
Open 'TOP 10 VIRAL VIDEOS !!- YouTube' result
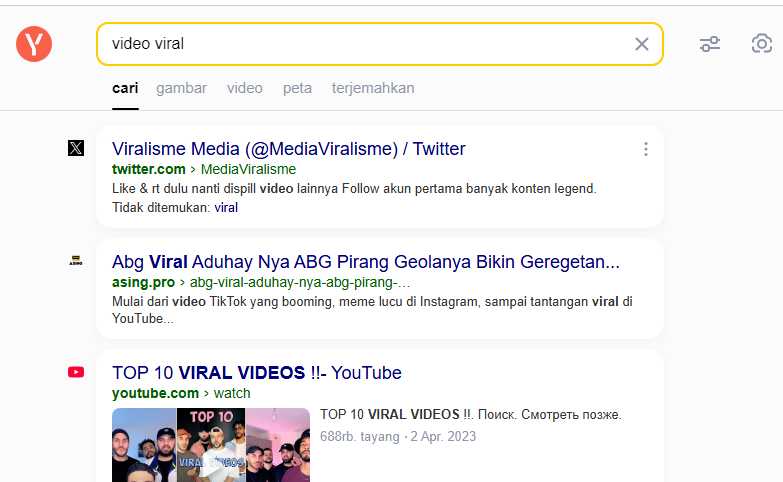click(x=257, y=373)
